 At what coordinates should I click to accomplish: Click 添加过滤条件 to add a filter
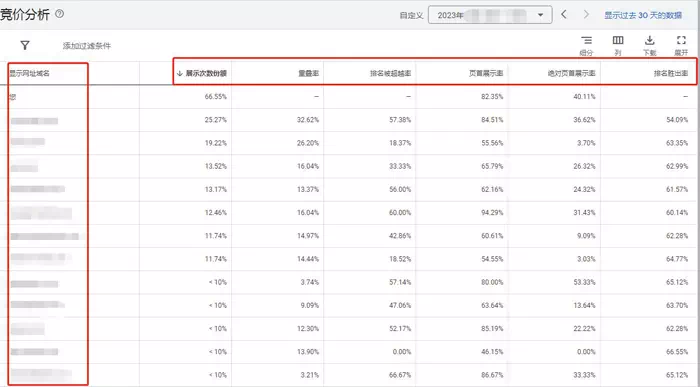click(87, 46)
